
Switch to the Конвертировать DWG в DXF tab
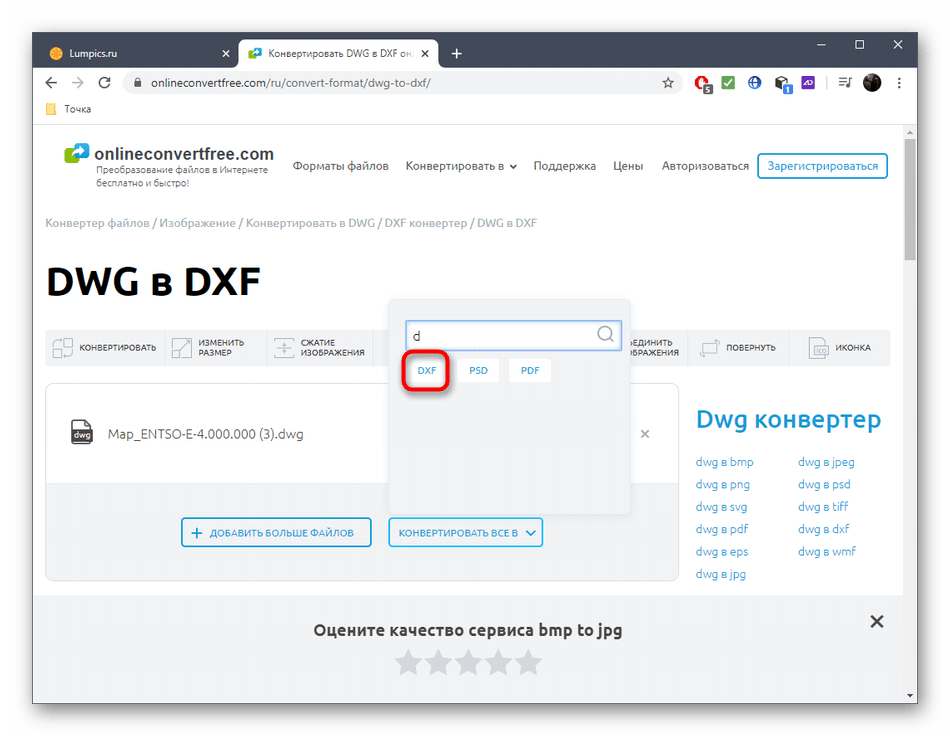338,53
